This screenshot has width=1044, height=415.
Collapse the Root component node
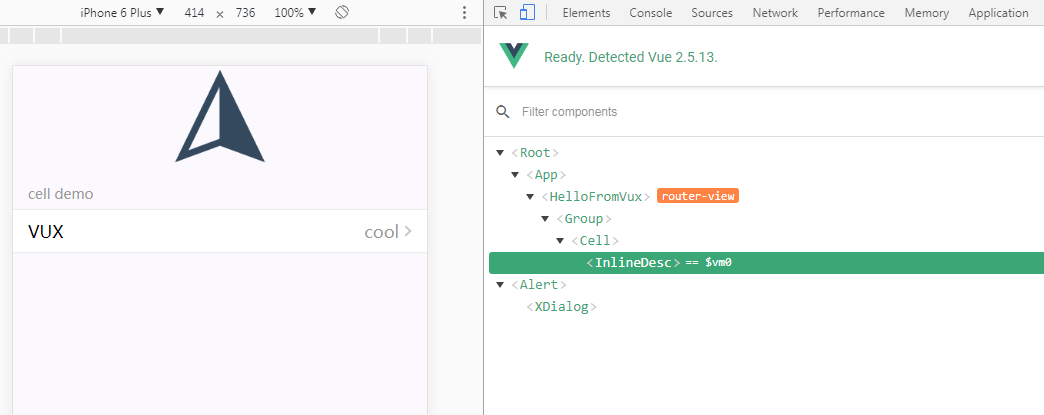500,153
